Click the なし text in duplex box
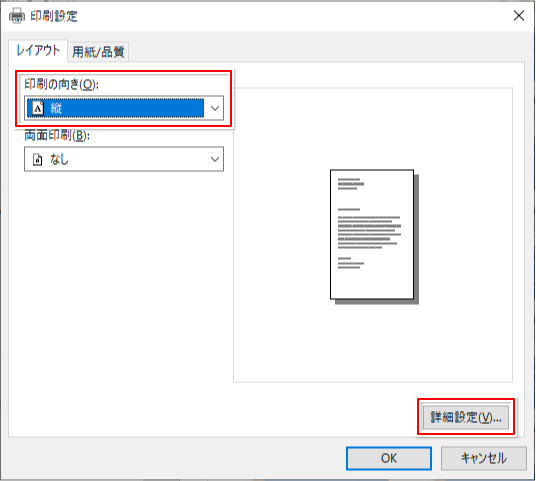 (x=59, y=159)
